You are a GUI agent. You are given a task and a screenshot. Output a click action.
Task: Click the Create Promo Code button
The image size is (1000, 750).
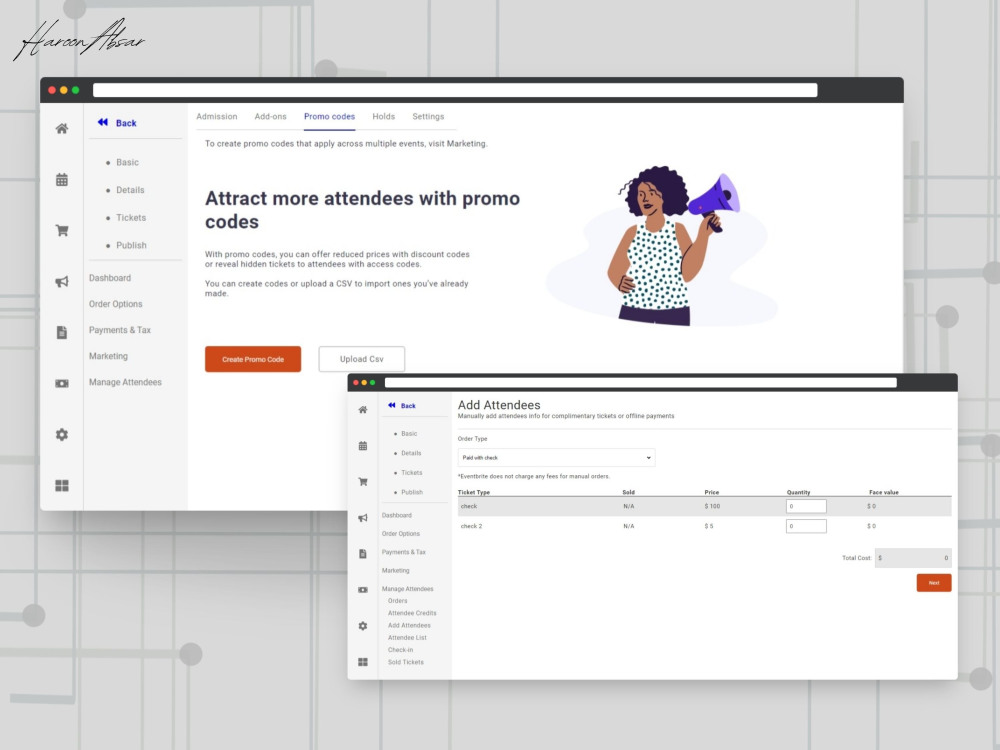tap(253, 359)
